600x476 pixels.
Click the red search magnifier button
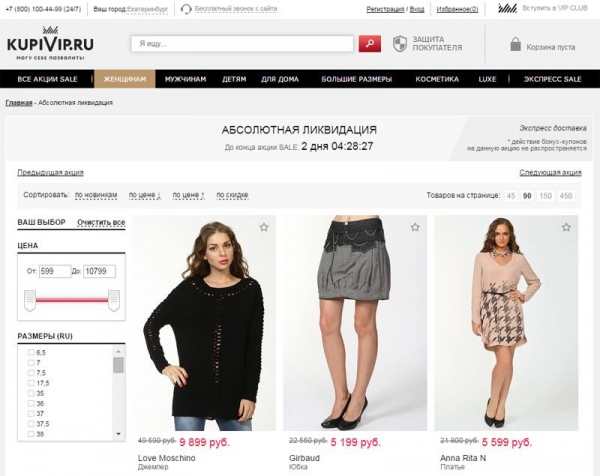coord(369,44)
